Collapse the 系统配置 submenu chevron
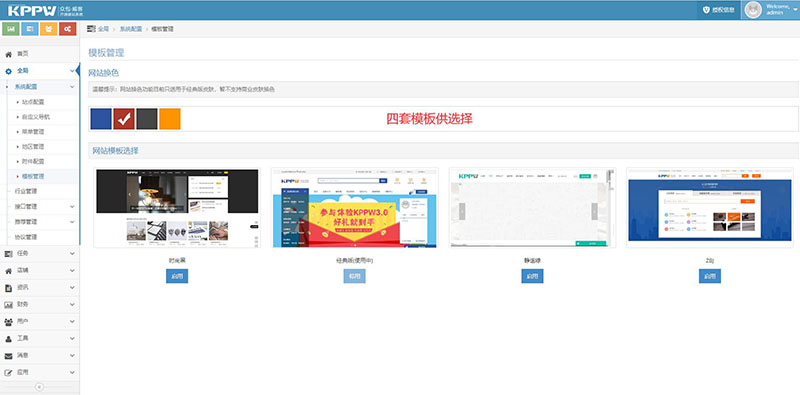The image size is (800, 395). click(x=72, y=87)
